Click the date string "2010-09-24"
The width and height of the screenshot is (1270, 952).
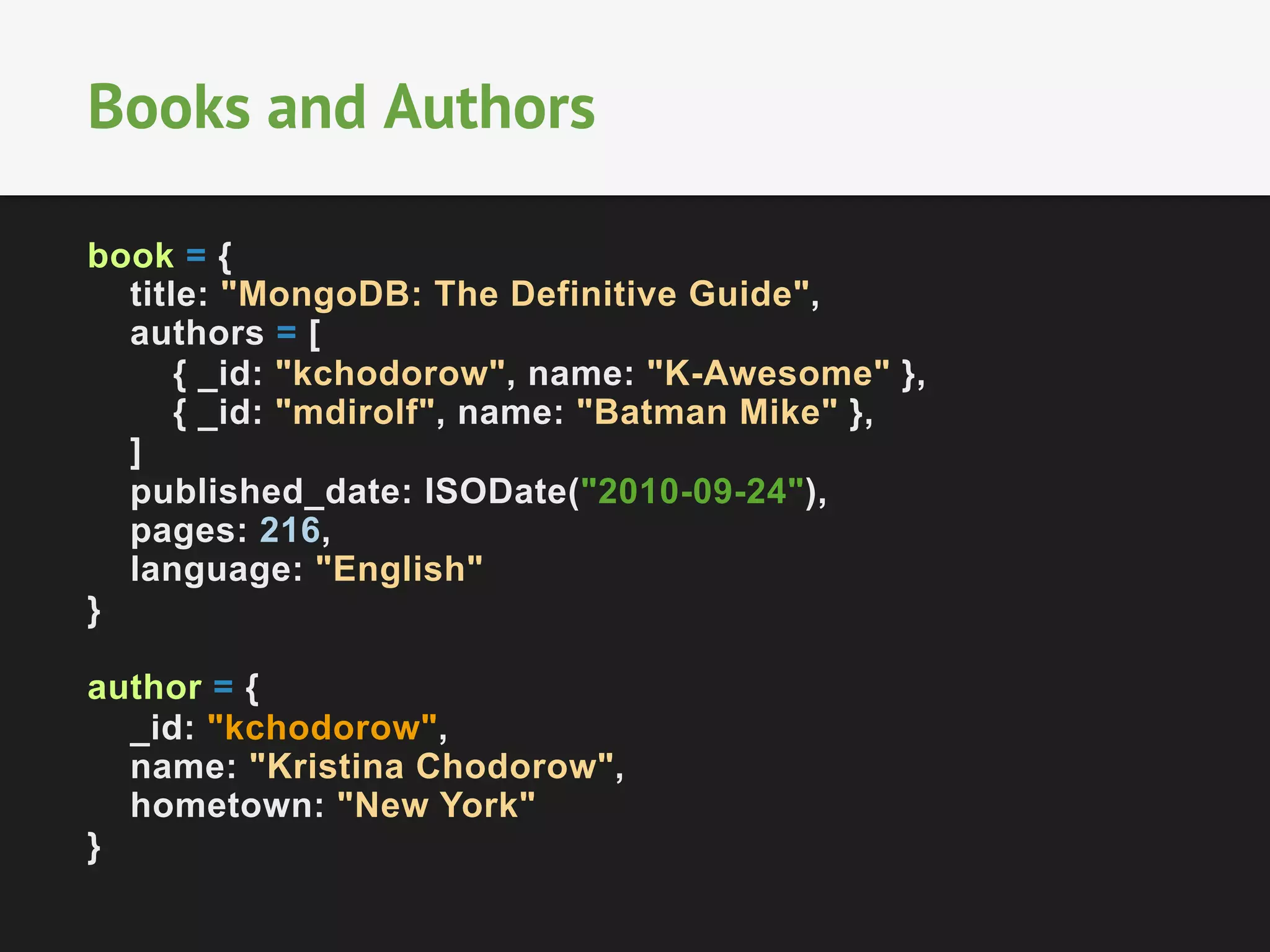692,491
